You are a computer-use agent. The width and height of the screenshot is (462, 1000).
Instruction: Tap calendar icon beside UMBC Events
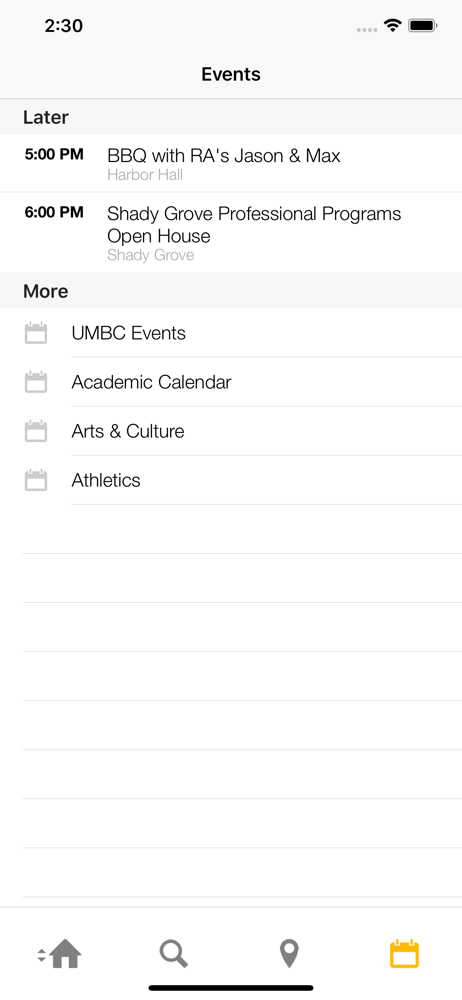(36, 333)
